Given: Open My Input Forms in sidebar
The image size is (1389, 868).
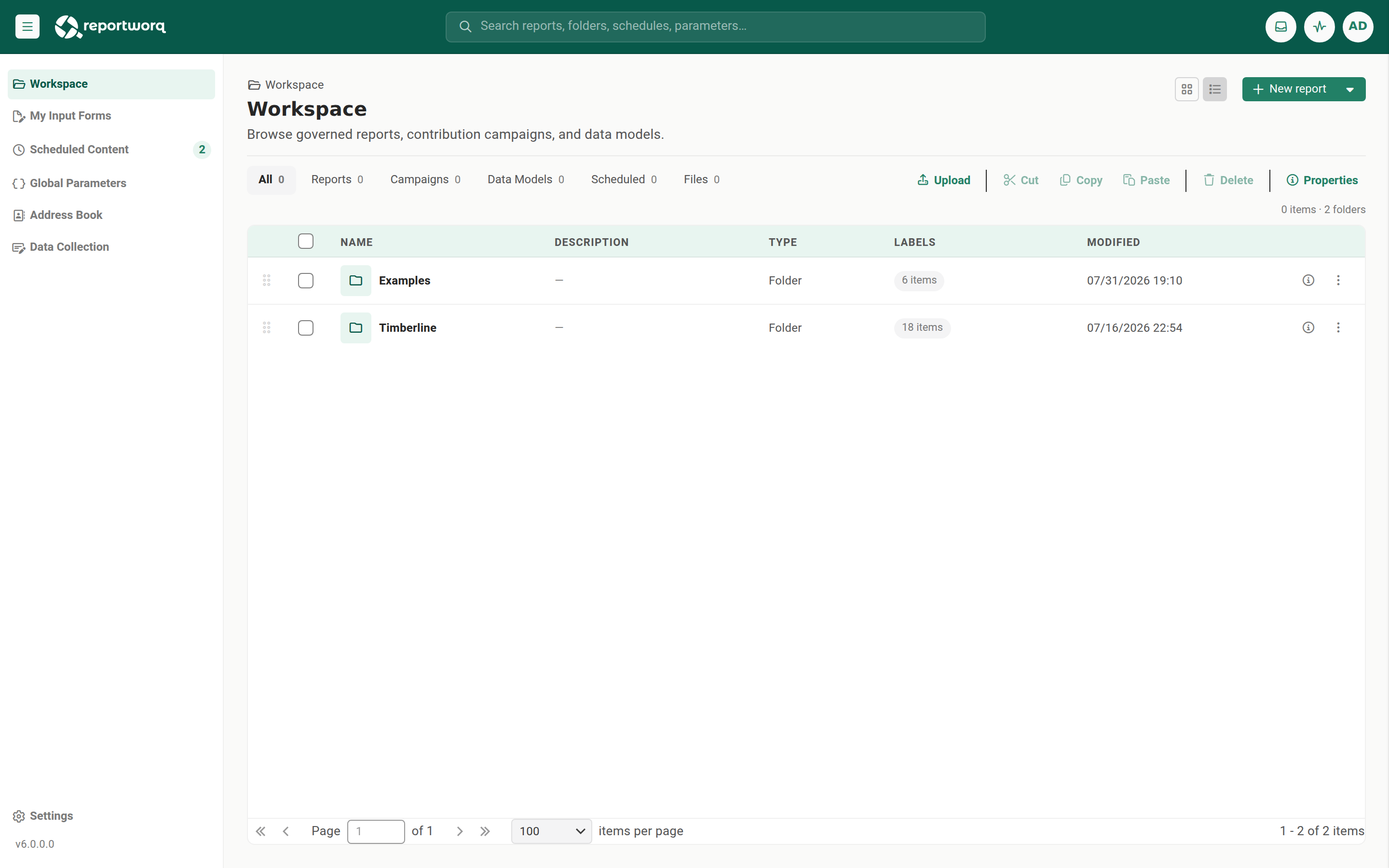Looking at the screenshot, I should [111, 116].
